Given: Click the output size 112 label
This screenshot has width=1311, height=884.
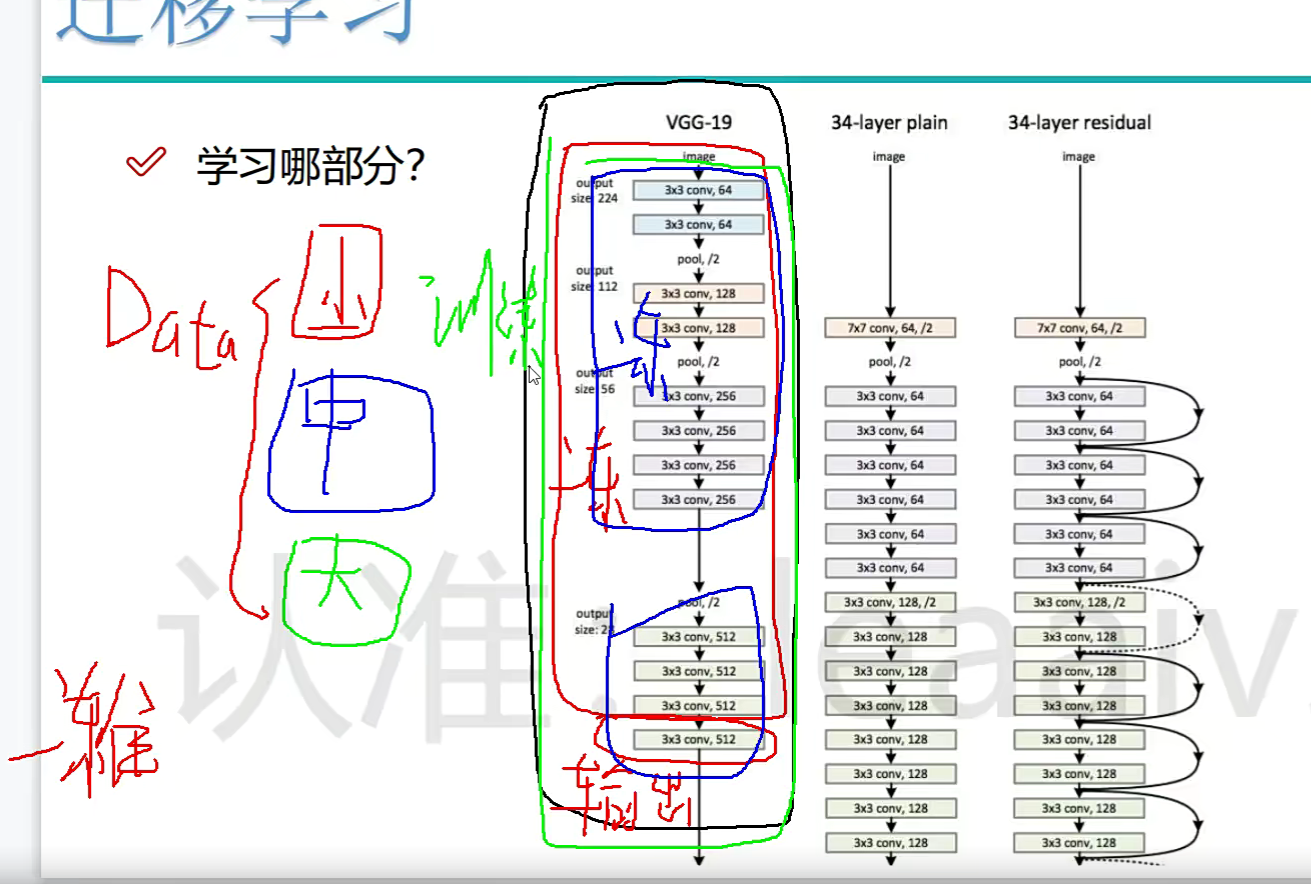Looking at the screenshot, I should (x=594, y=279).
